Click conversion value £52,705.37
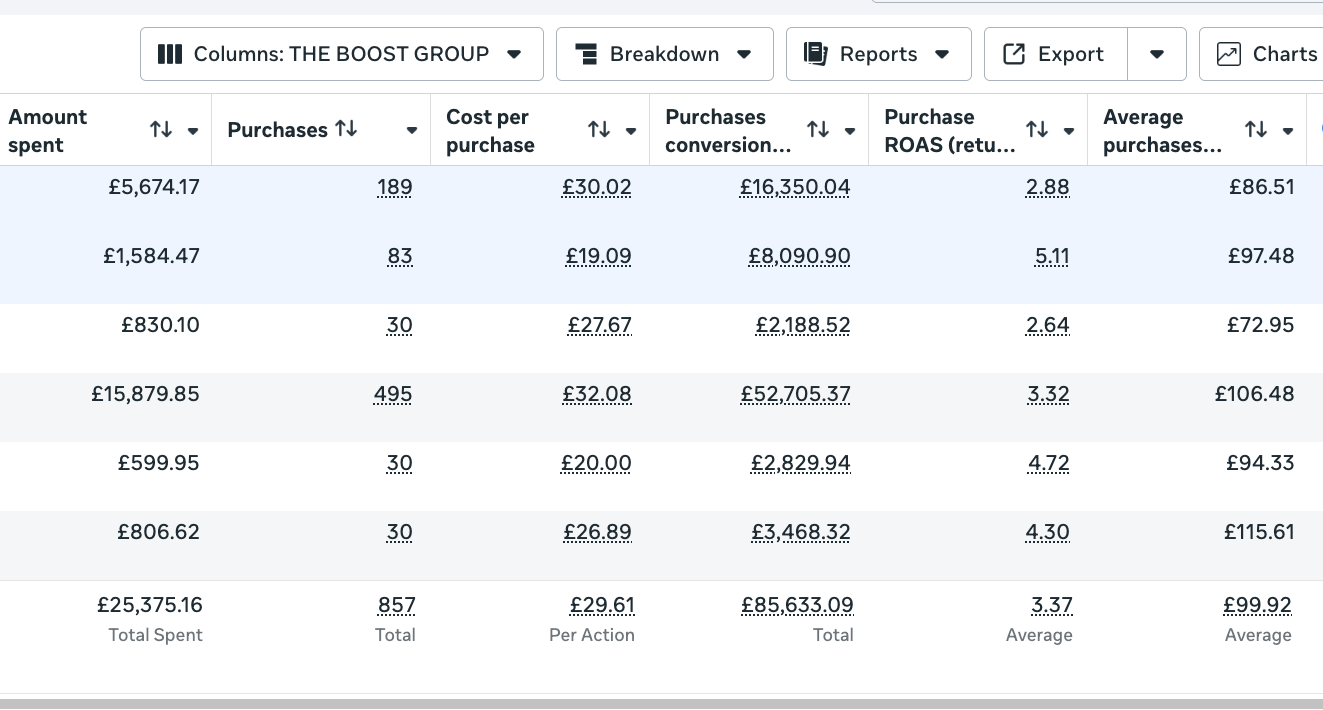Viewport: 1323px width, 710px height. 795,395
